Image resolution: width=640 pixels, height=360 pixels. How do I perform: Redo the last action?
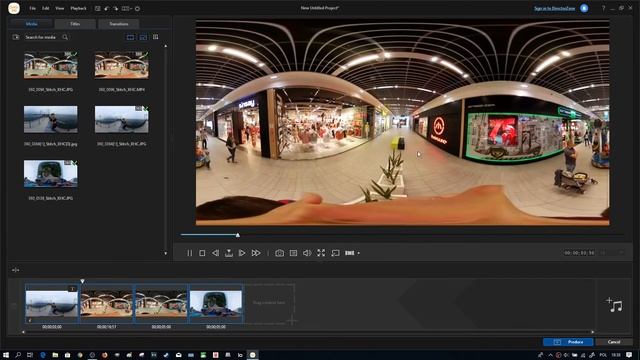pyautogui.click(x=116, y=8)
